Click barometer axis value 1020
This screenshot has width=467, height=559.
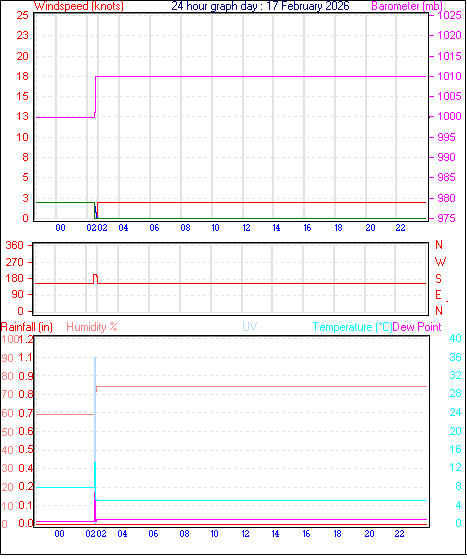point(449,35)
